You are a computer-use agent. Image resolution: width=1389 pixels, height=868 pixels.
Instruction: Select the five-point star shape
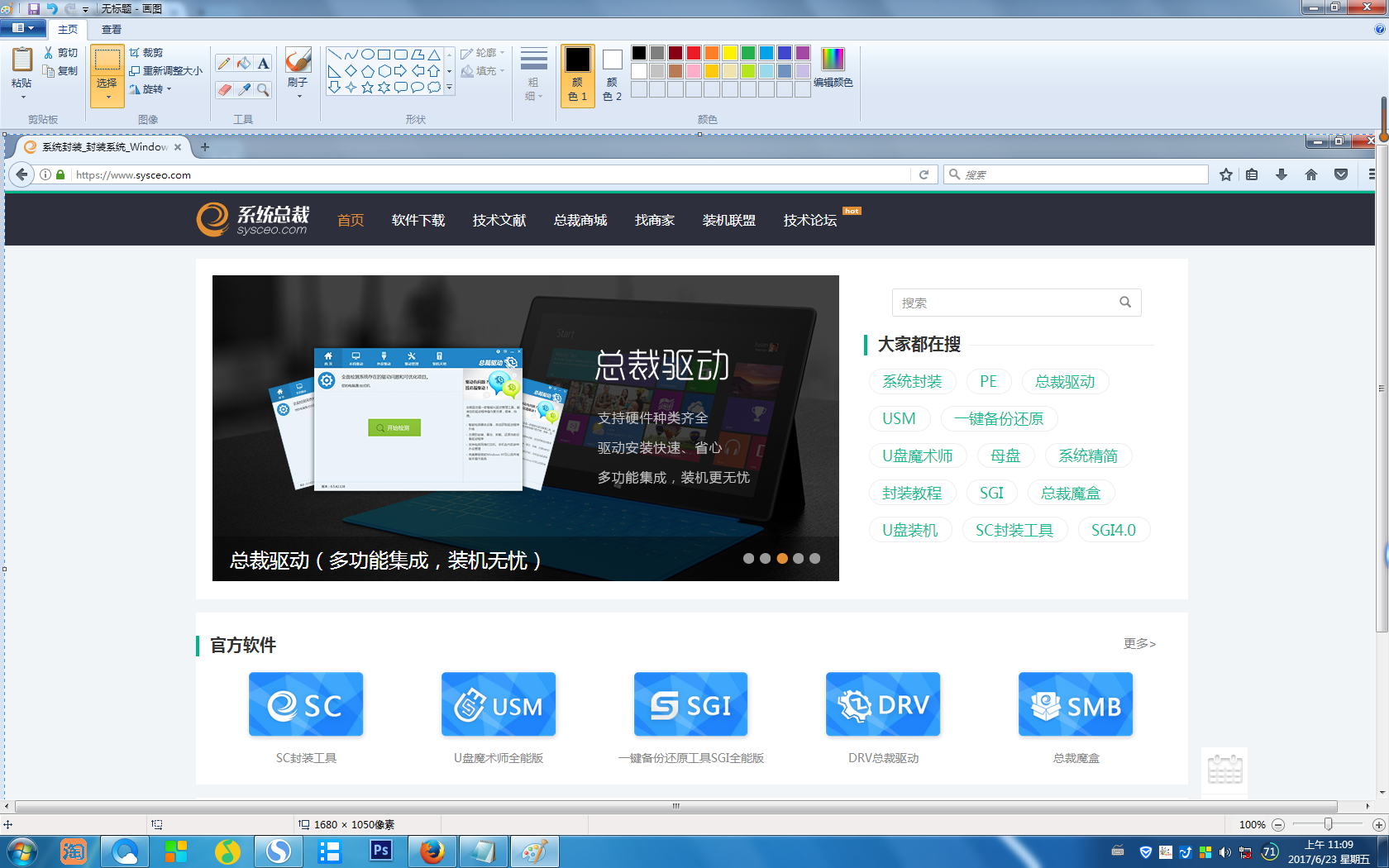point(368,87)
